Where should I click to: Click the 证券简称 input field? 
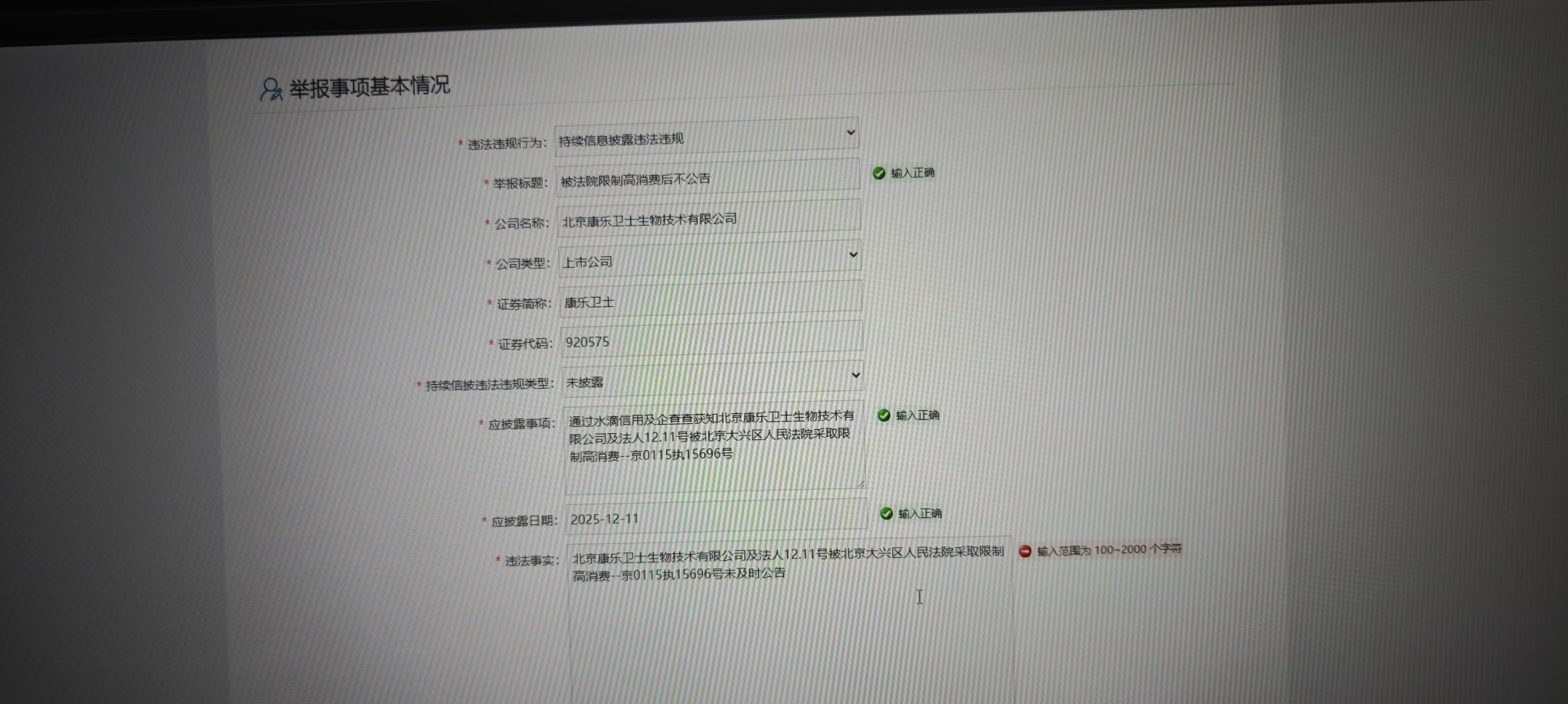pyautogui.click(x=710, y=299)
